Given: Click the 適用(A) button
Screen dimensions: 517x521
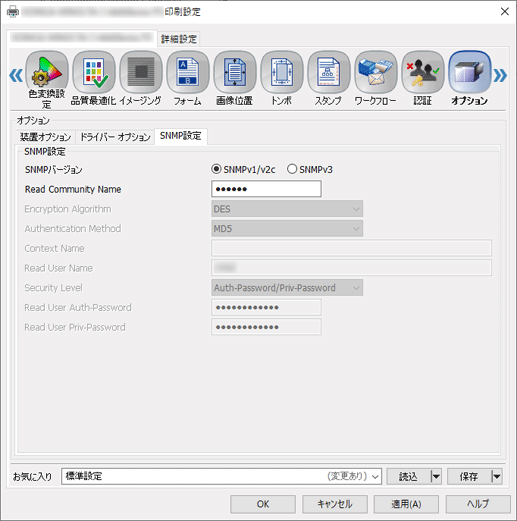Looking at the screenshot, I should tap(406, 504).
